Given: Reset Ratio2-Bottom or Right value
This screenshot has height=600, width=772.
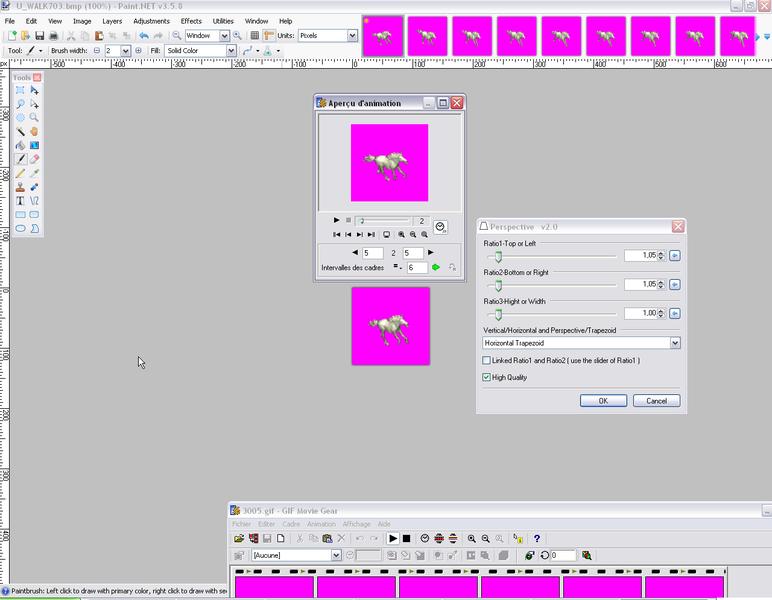Looking at the screenshot, I should tap(675, 284).
